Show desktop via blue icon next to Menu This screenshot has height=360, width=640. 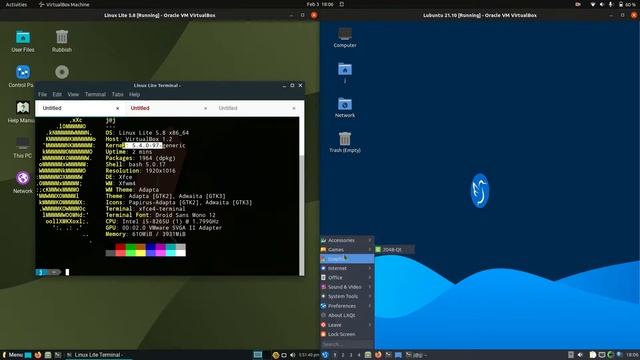point(28,355)
